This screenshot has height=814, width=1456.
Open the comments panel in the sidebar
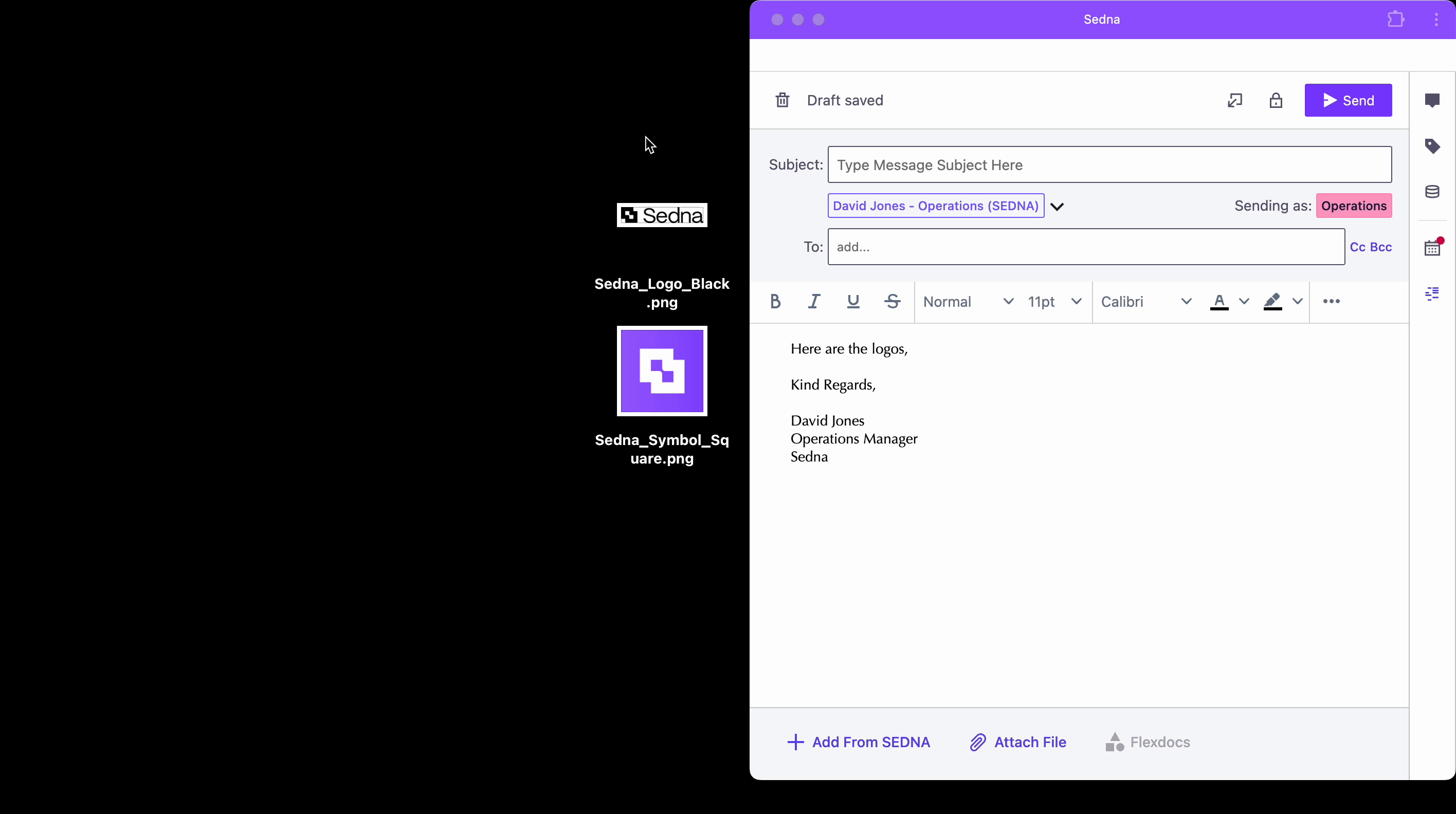(x=1432, y=101)
